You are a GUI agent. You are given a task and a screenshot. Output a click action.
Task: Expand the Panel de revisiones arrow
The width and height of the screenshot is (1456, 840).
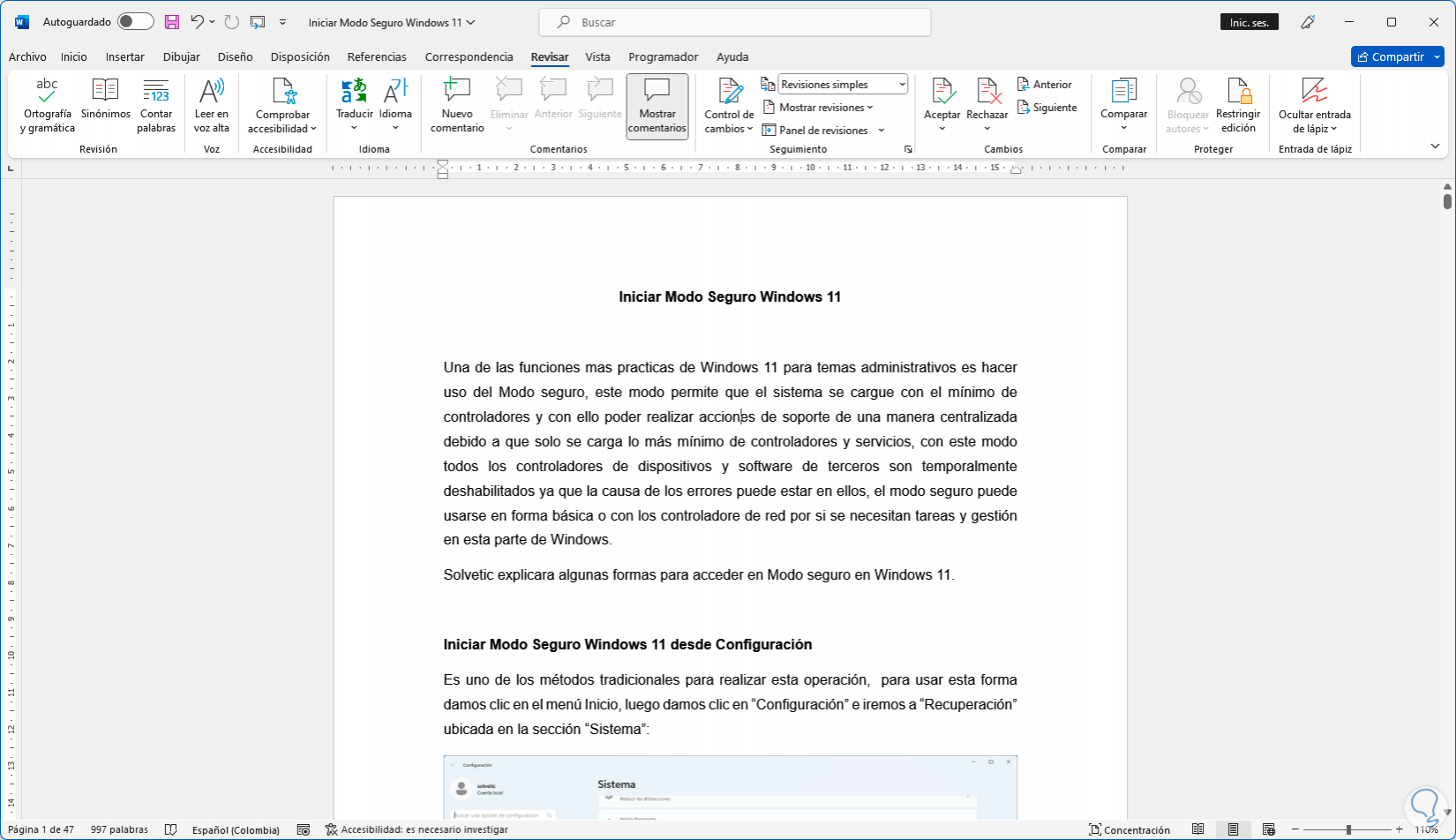click(881, 131)
